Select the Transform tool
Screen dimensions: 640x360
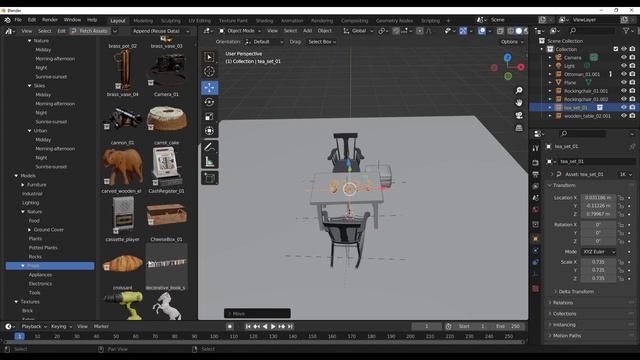[209, 131]
